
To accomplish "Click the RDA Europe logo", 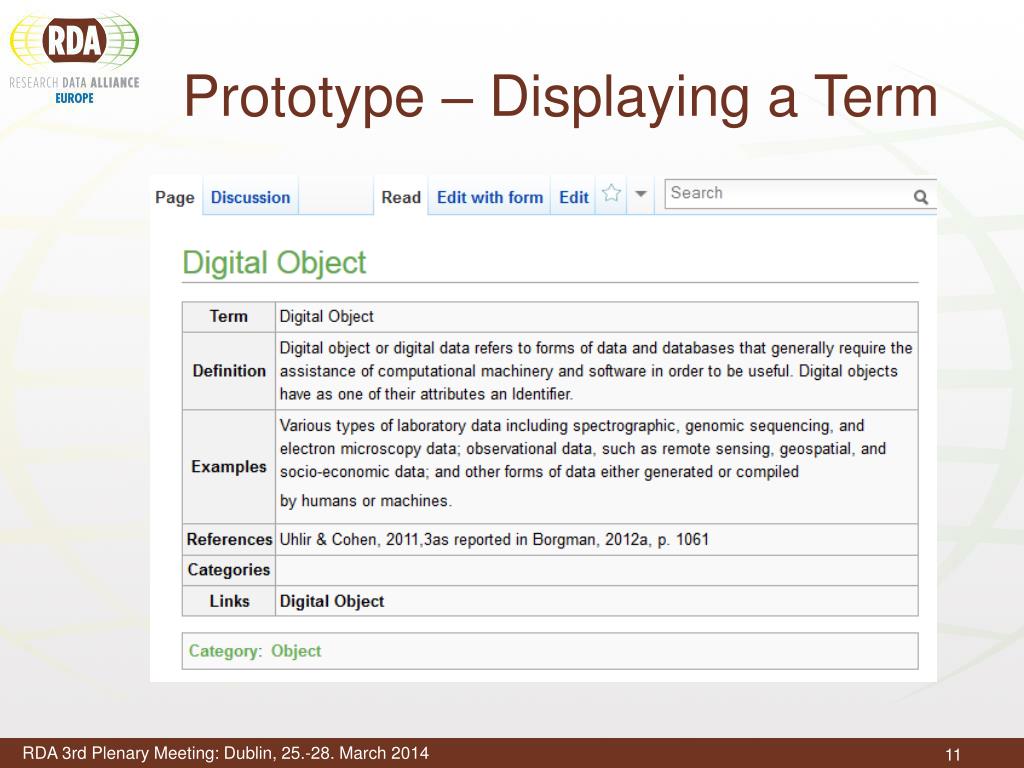I will [74, 59].
